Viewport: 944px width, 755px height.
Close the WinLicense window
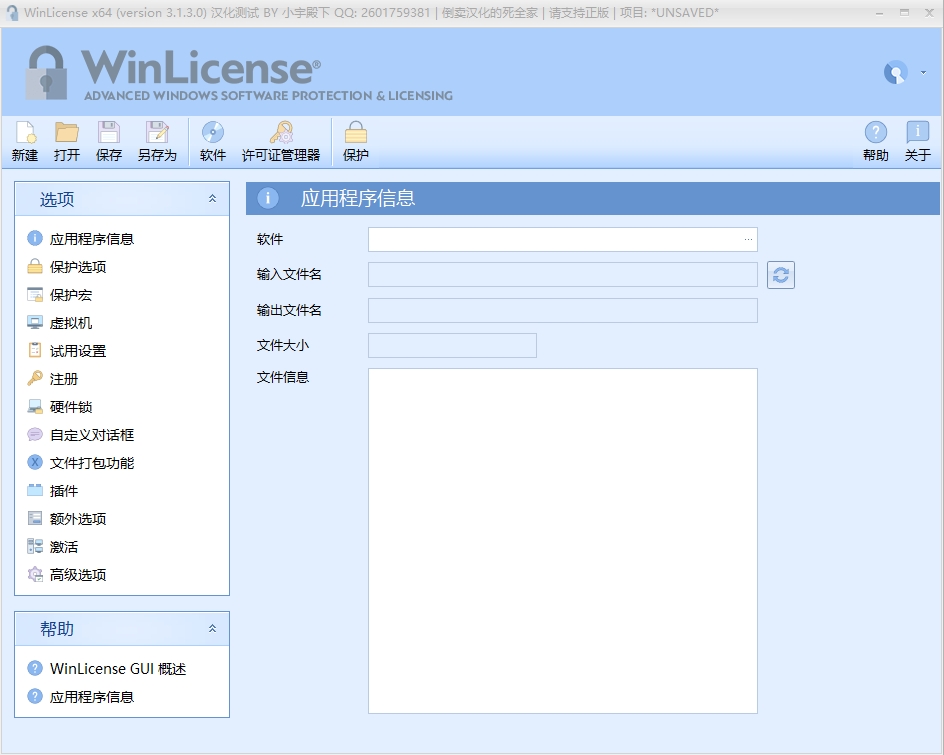coord(929,13)
